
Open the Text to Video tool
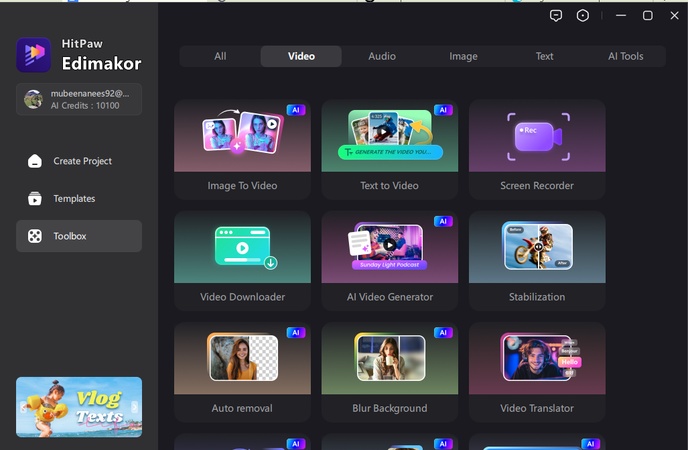tap(390, 149)
